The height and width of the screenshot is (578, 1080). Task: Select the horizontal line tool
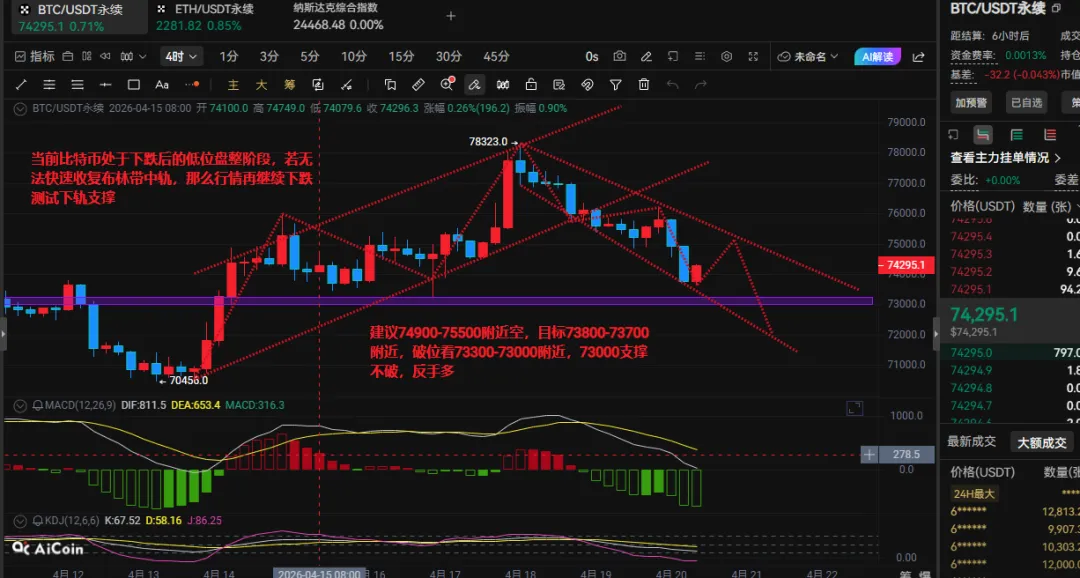pos(105,85)
